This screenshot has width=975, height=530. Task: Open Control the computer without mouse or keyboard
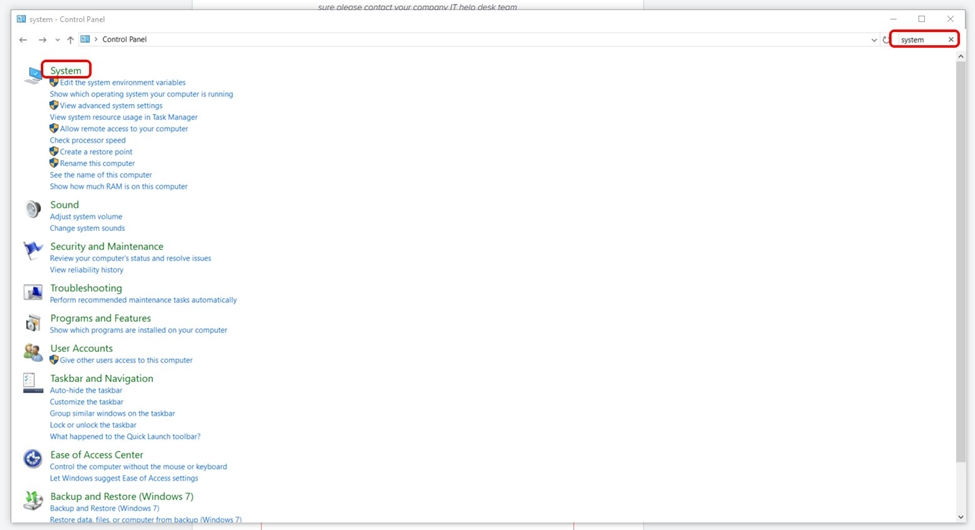139,467
